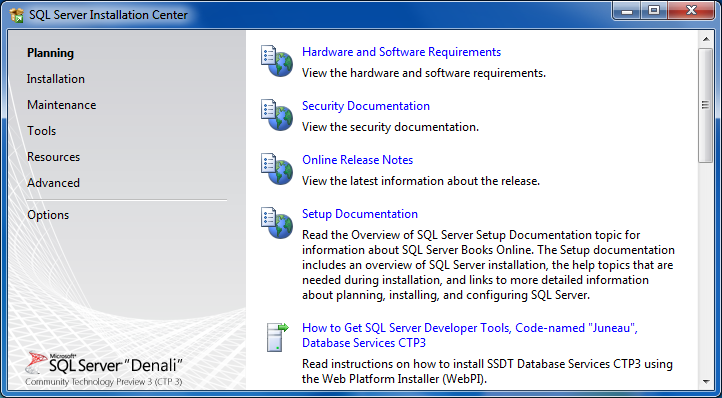The height and width of the screenshot is (398, 722).
Task: Click the Hardware and Software Requirements document icon
Action: tap(277, 61)
